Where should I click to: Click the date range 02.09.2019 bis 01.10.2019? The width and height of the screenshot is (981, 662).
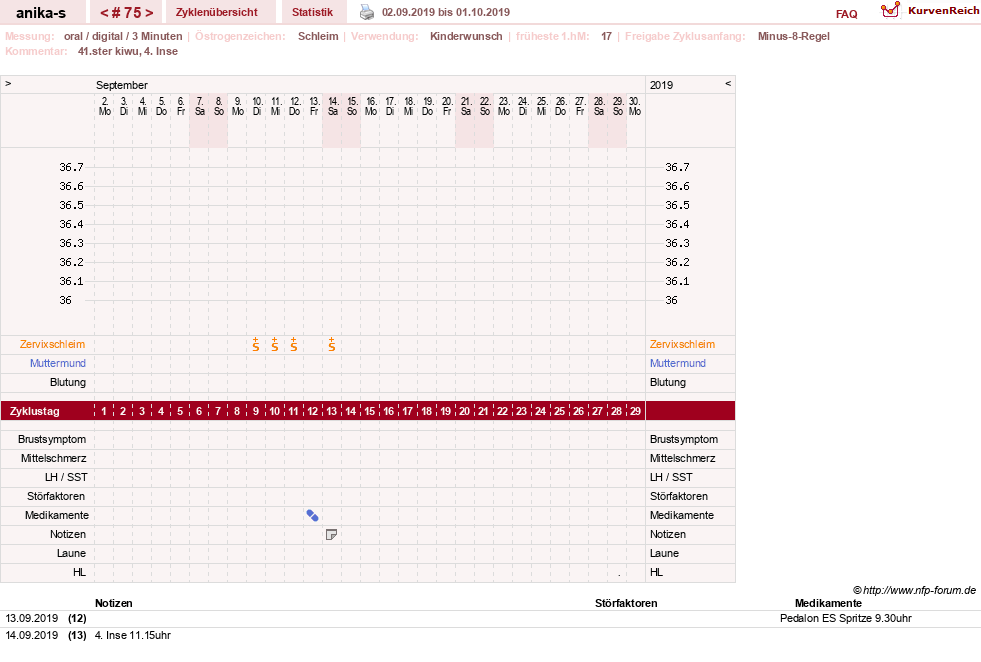(445, 12)
